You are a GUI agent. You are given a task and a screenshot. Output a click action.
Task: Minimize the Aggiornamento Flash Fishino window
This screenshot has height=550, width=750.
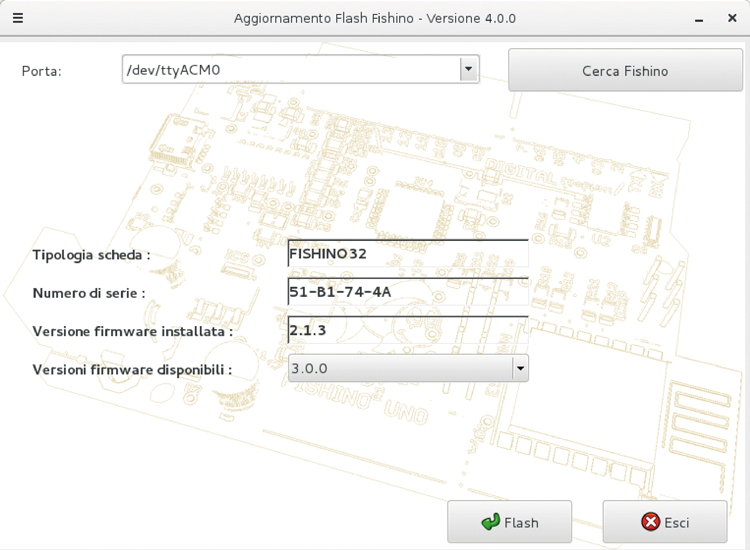tap(698, 18)
